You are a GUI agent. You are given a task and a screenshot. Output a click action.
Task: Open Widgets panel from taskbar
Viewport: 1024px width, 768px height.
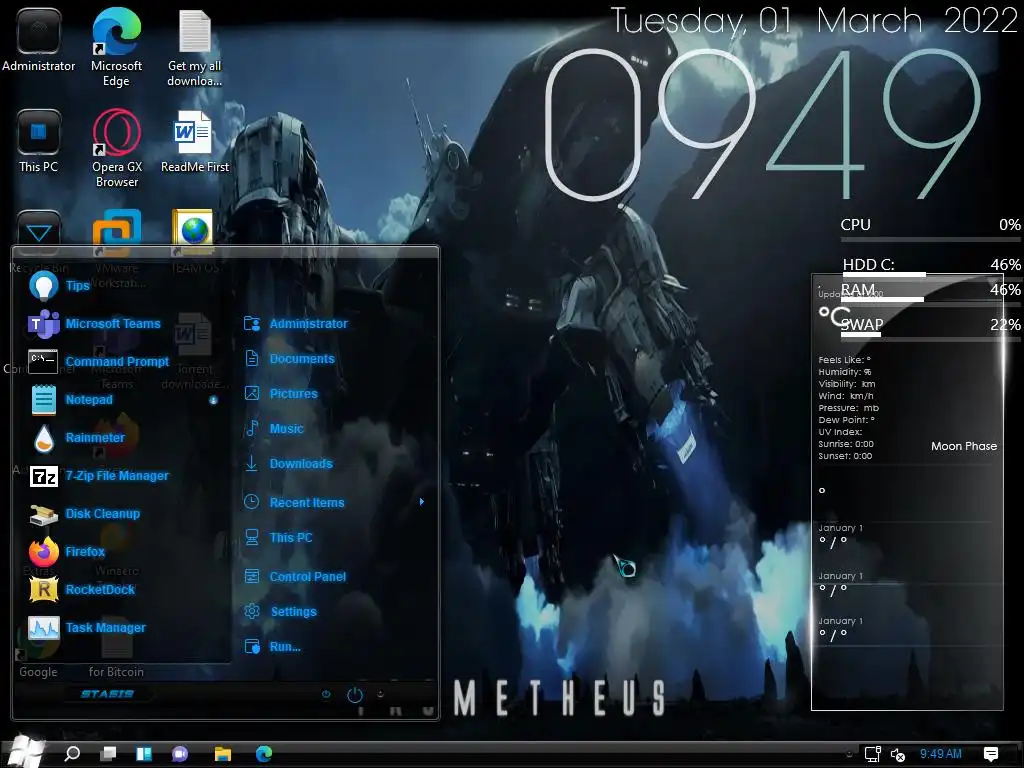point(144,754)
